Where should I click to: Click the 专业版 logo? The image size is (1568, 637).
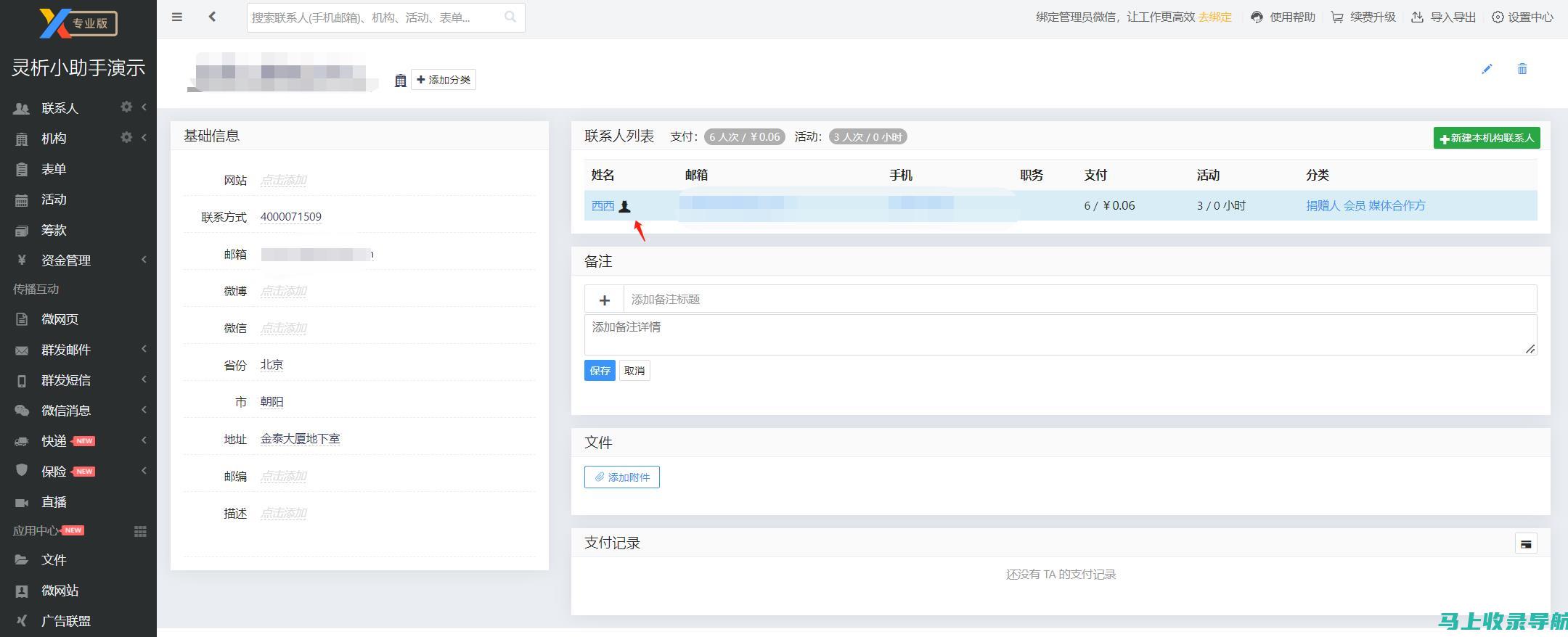[78, 23]
